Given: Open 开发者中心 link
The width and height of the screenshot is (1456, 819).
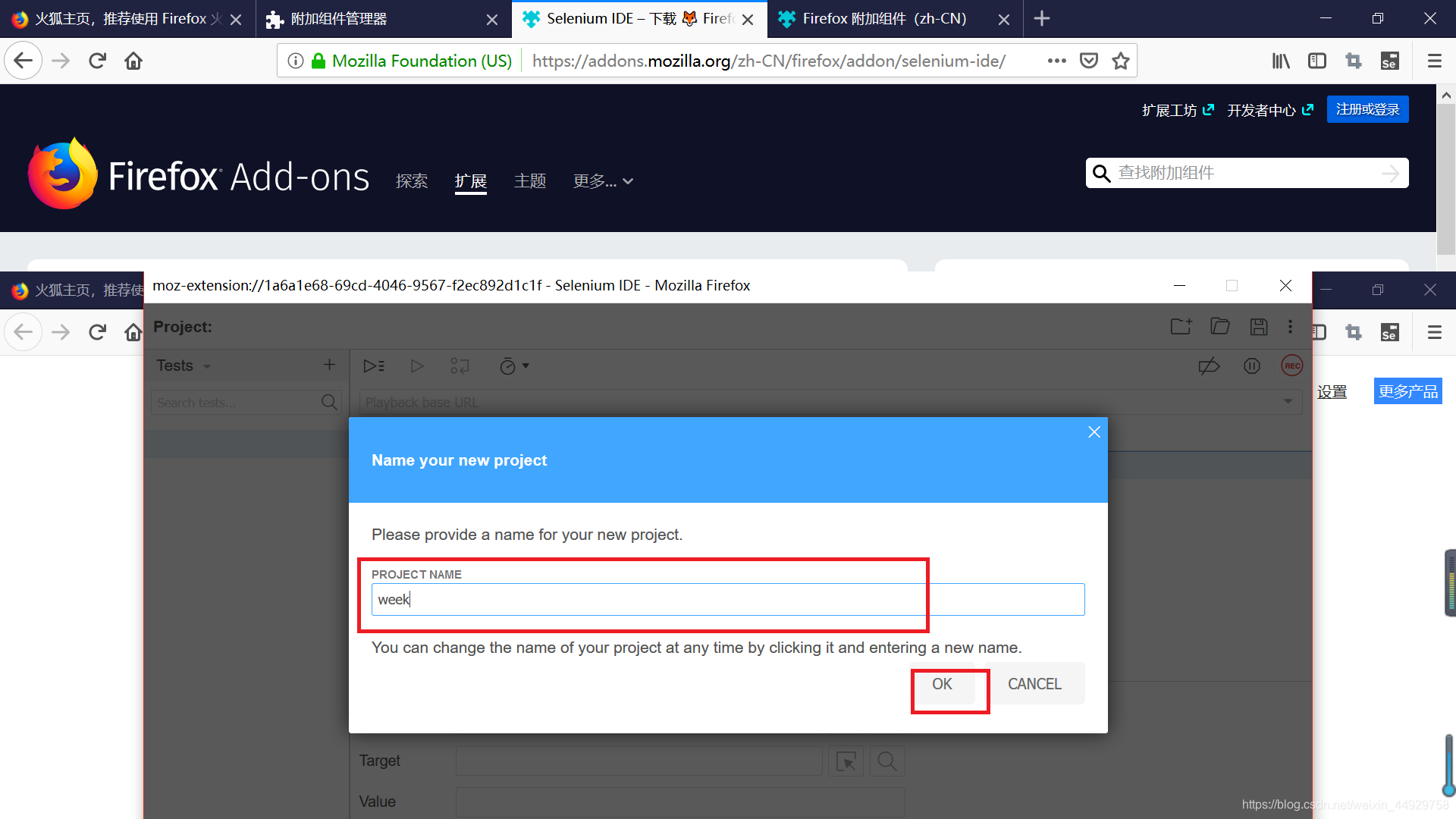Looking at the screenshot, I should tap(1270, 111).
